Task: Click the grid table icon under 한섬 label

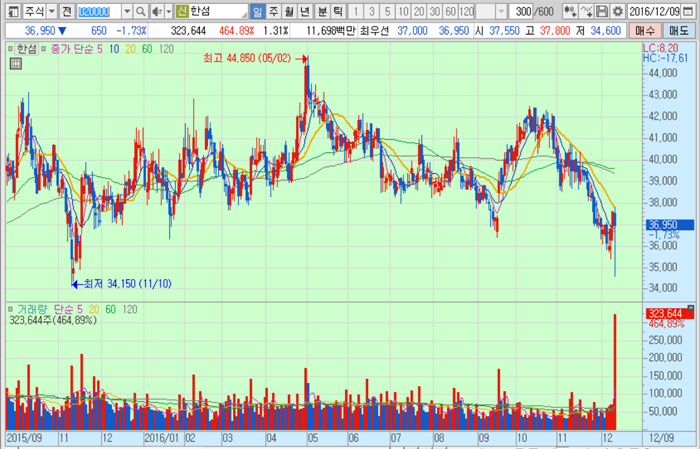Action: click(15, 63)
